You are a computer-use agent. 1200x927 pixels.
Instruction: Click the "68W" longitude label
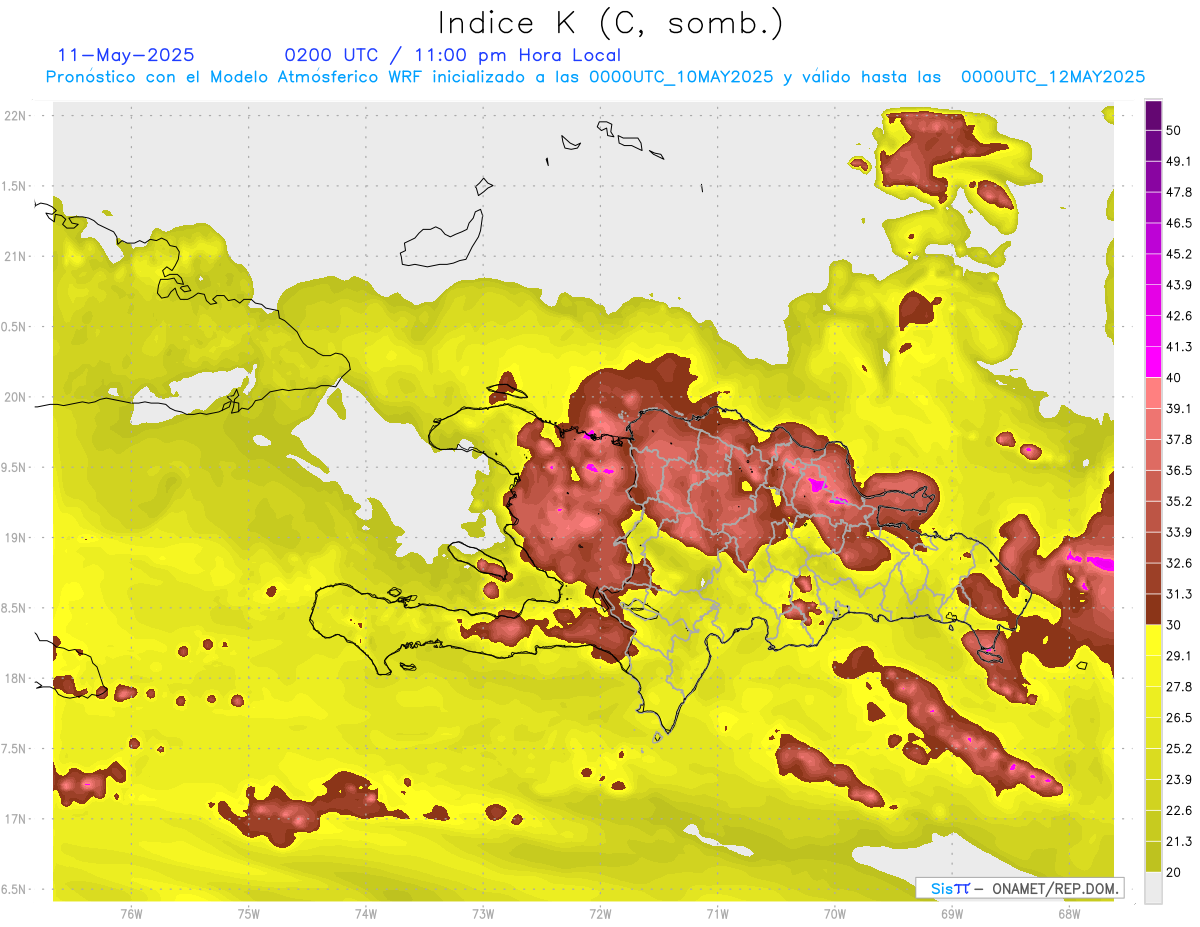(x=1069, y=913)
